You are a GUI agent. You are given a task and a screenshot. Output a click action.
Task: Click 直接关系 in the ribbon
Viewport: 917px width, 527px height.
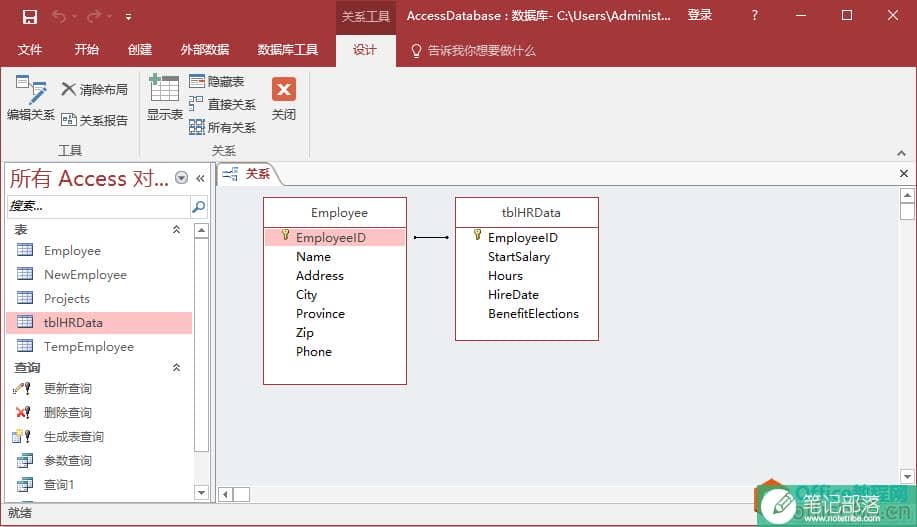click(223, 104)
